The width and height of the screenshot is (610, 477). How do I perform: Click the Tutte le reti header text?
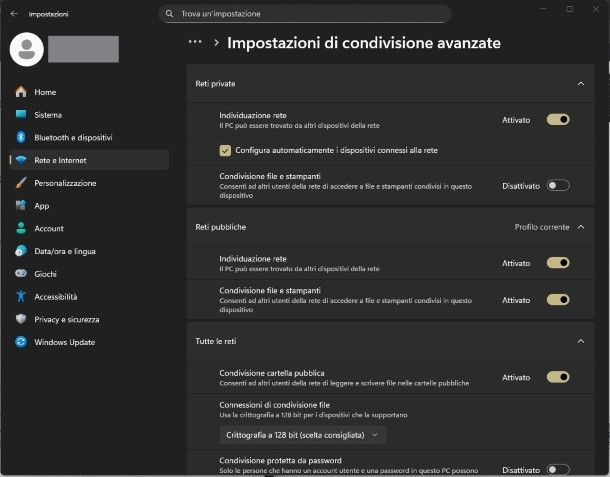click(216, 341)
